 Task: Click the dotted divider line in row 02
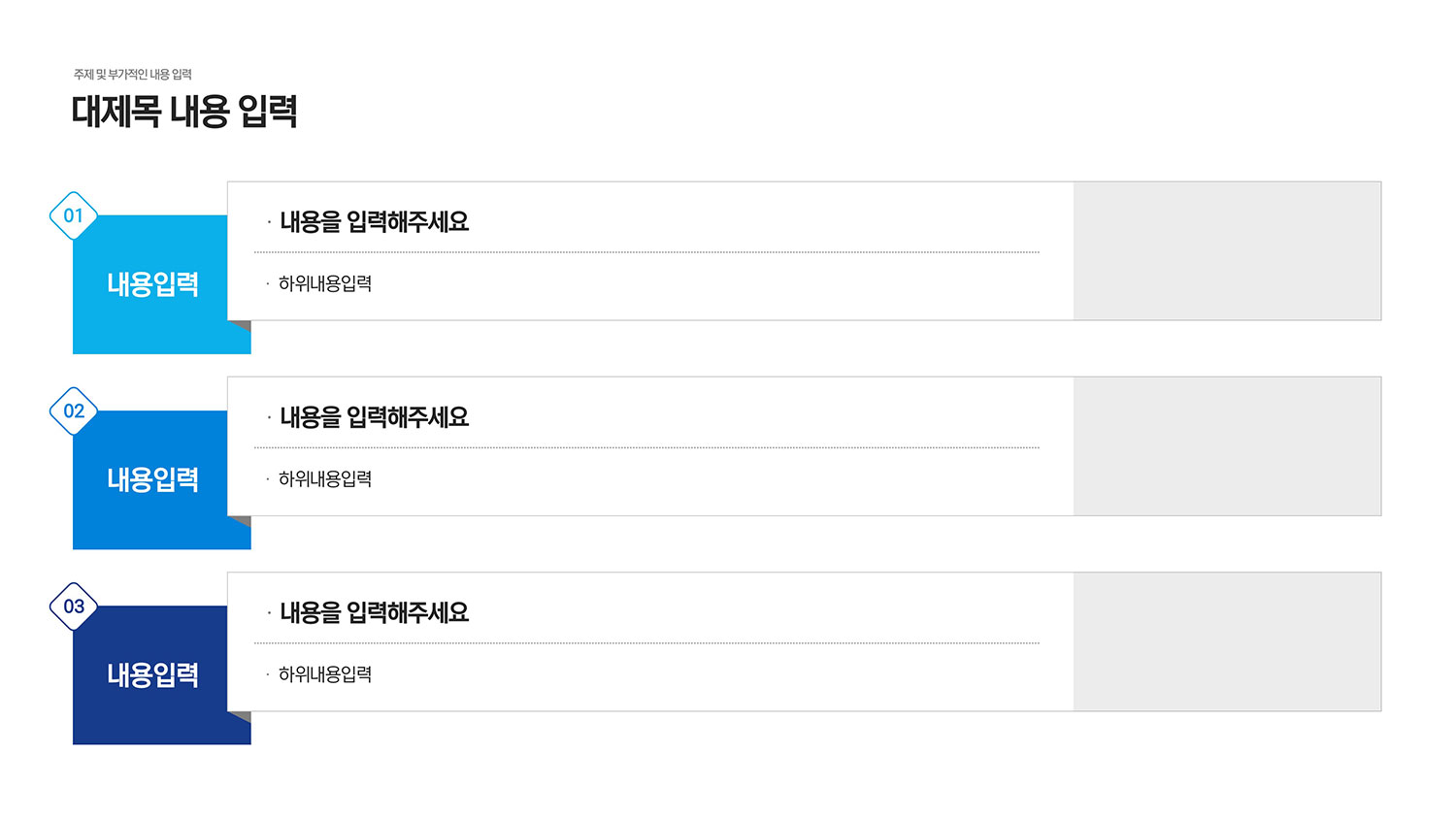tap(646, 447)
